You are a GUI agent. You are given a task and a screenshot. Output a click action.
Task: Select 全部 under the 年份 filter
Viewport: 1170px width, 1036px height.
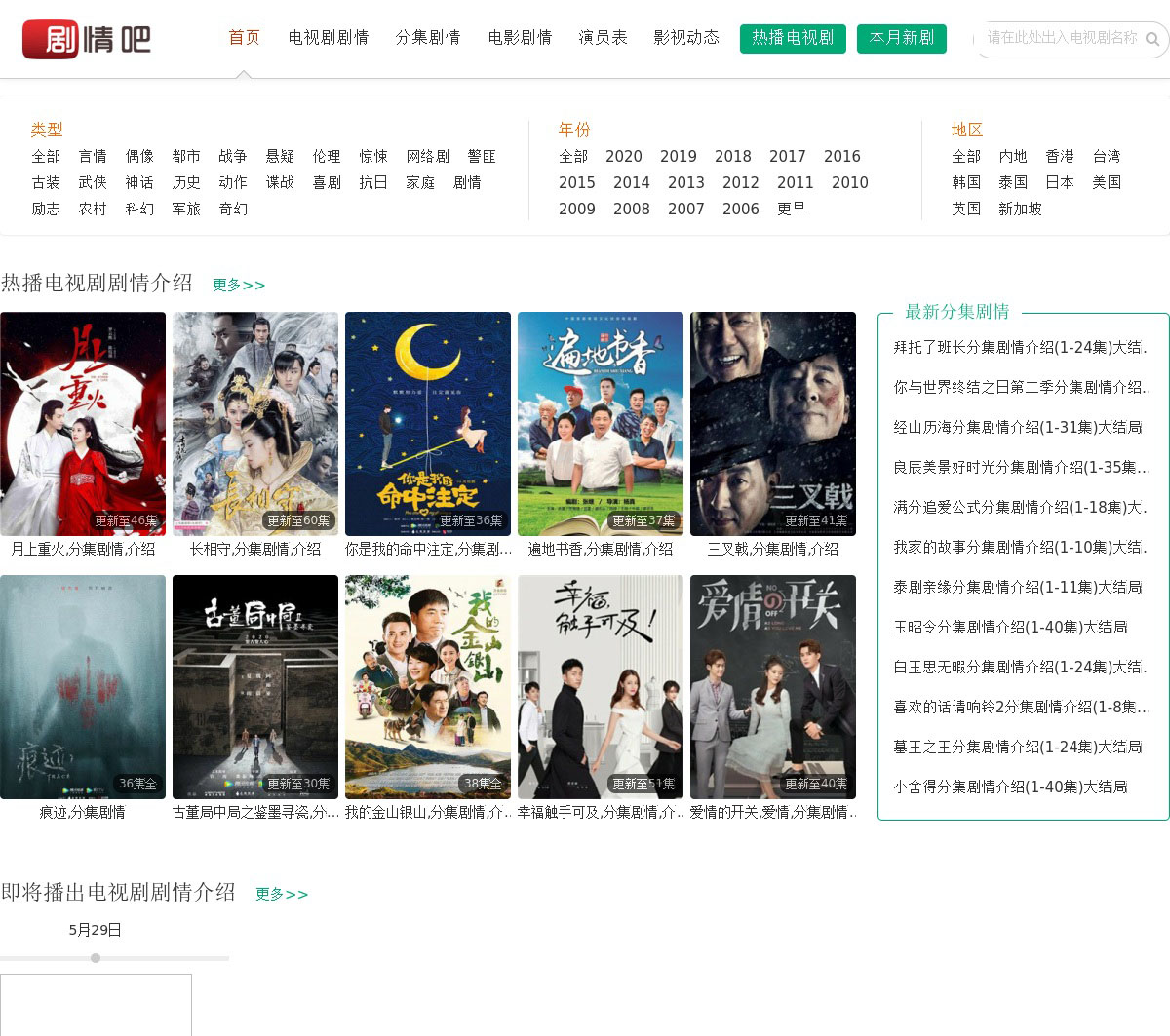573,157
